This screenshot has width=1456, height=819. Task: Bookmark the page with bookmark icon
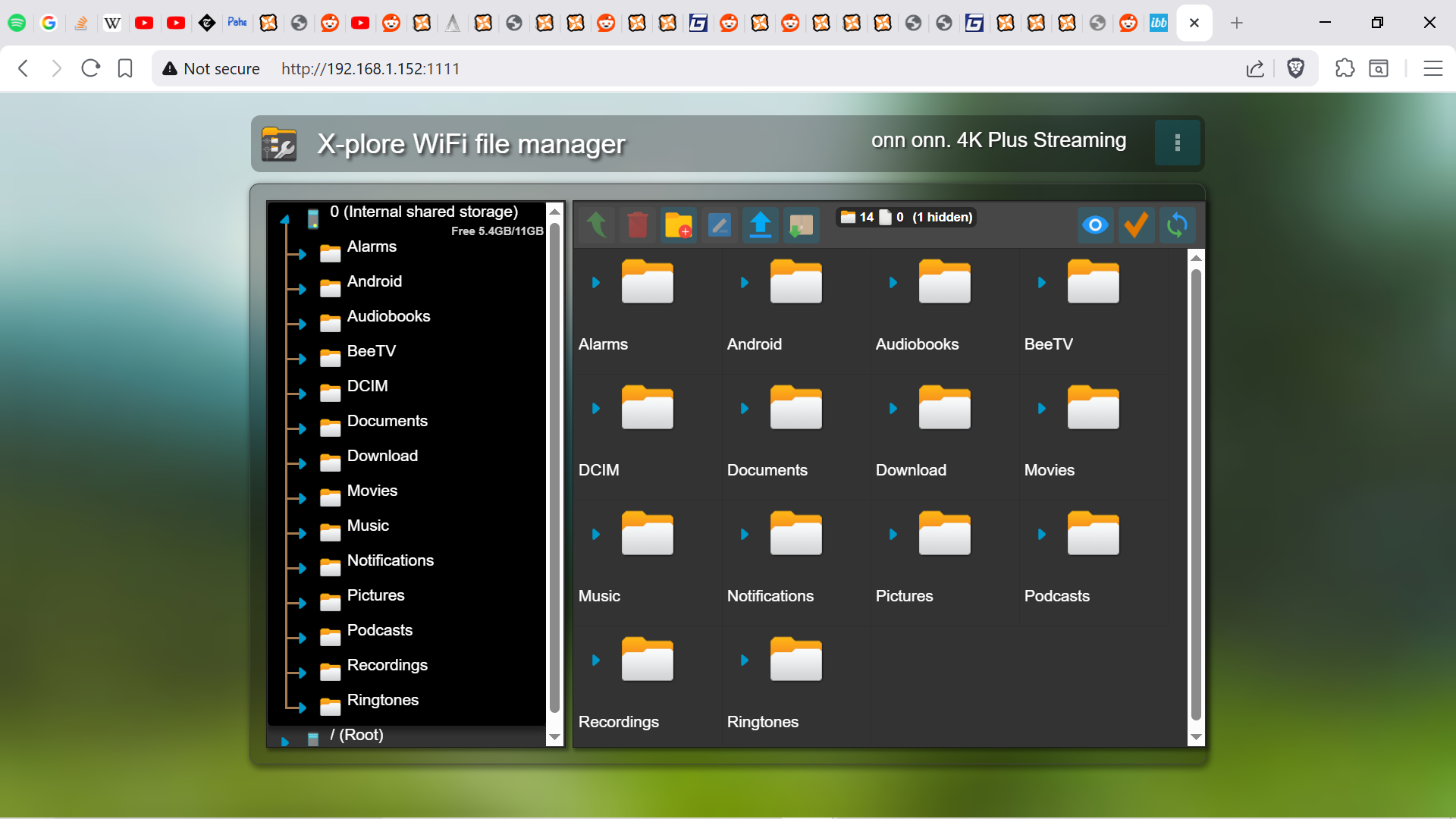[125, 68]
